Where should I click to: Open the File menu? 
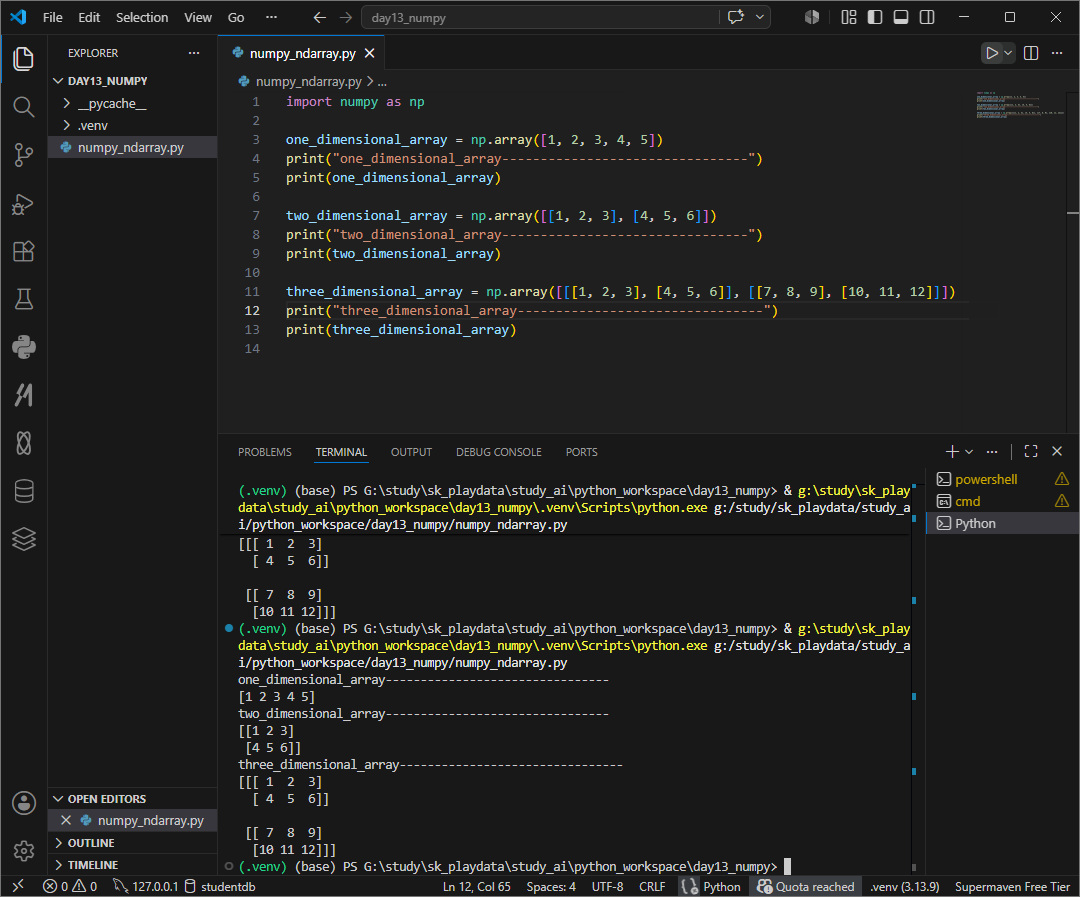pos(52,17)
